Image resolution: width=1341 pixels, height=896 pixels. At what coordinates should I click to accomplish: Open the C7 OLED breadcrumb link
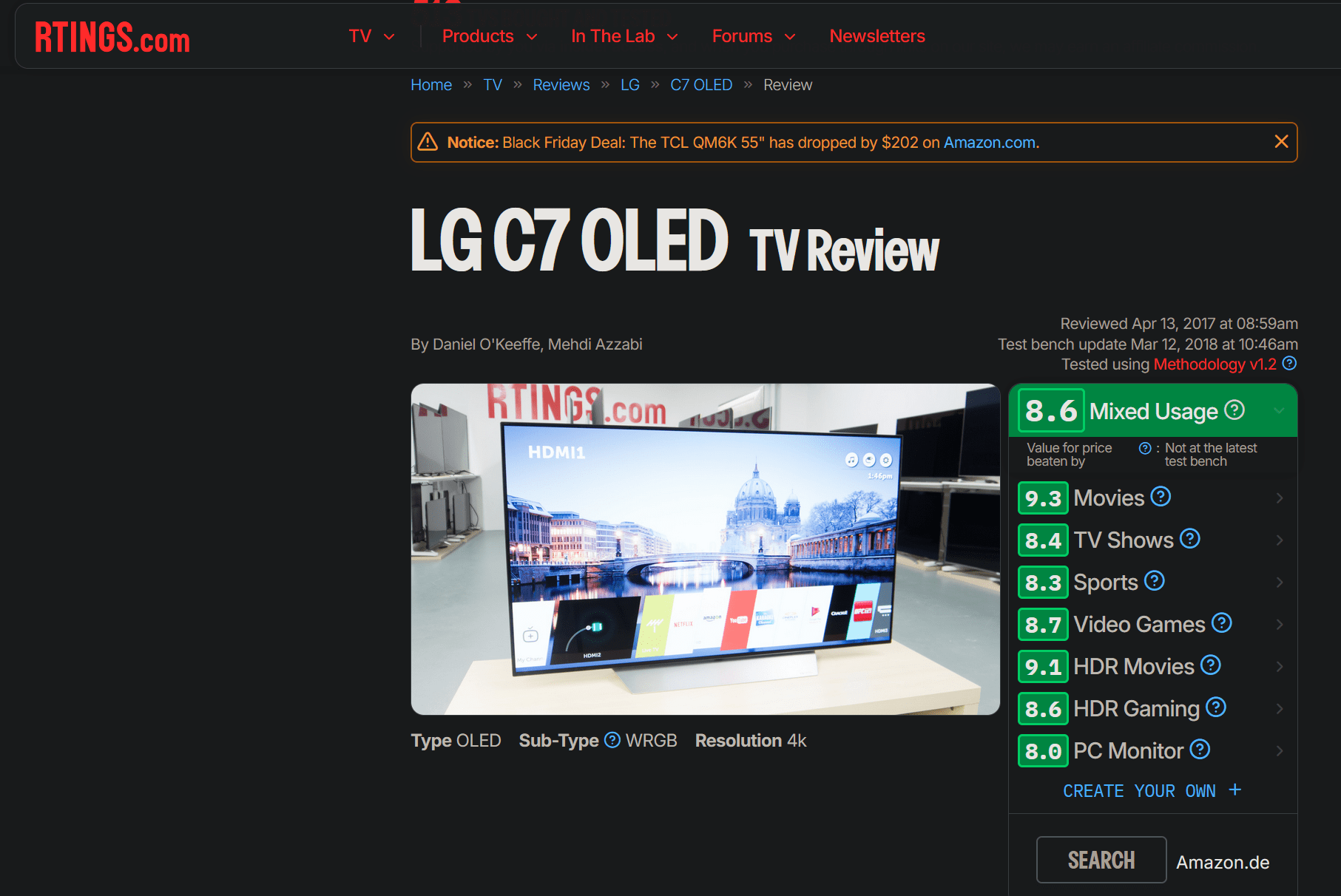pyautogui.click(x=701, y=85)
